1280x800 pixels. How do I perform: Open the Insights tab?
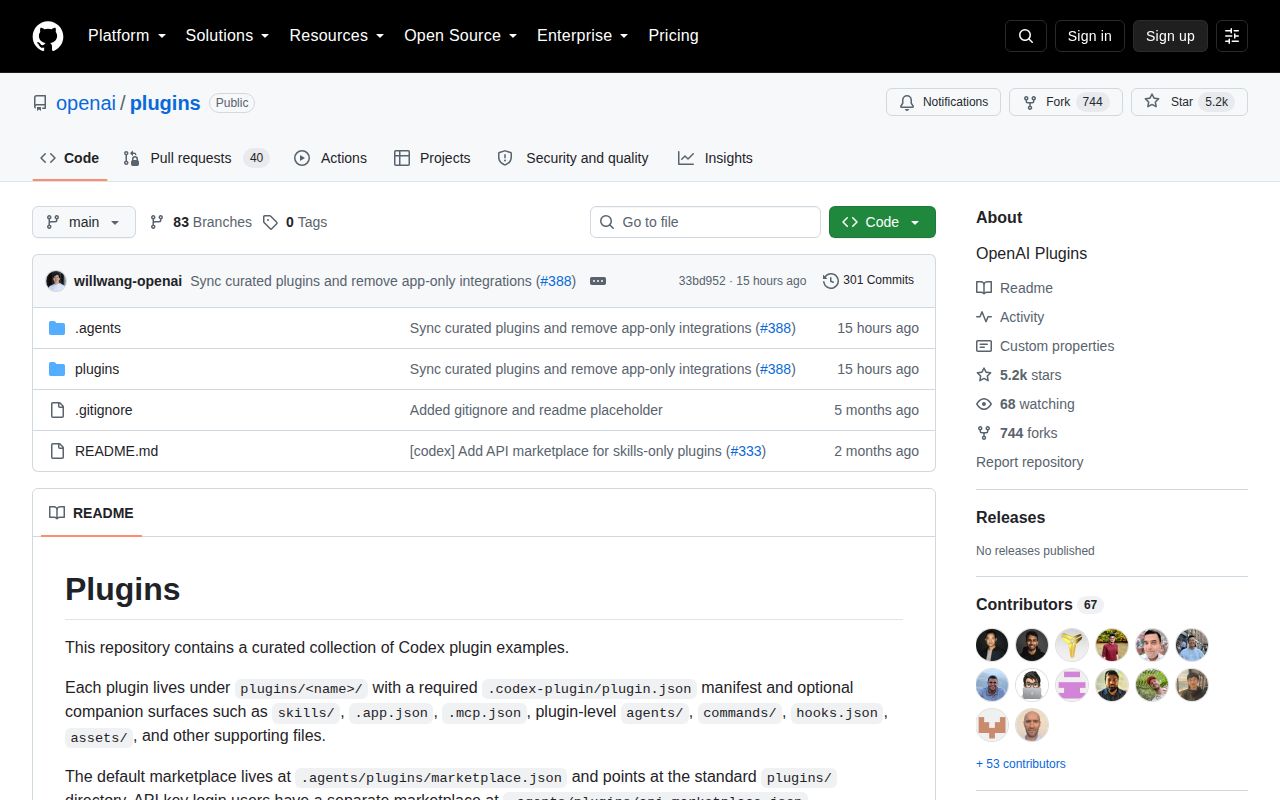tap(715, 158)
